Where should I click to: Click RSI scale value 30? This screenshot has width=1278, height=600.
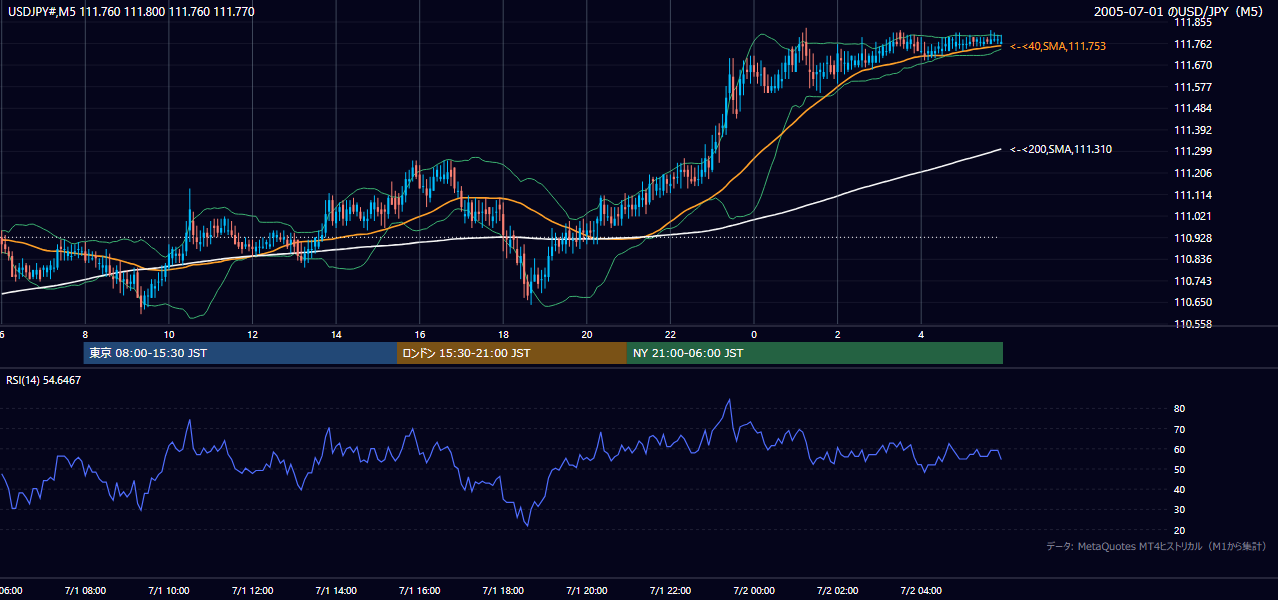click(x=1180, y=510)
